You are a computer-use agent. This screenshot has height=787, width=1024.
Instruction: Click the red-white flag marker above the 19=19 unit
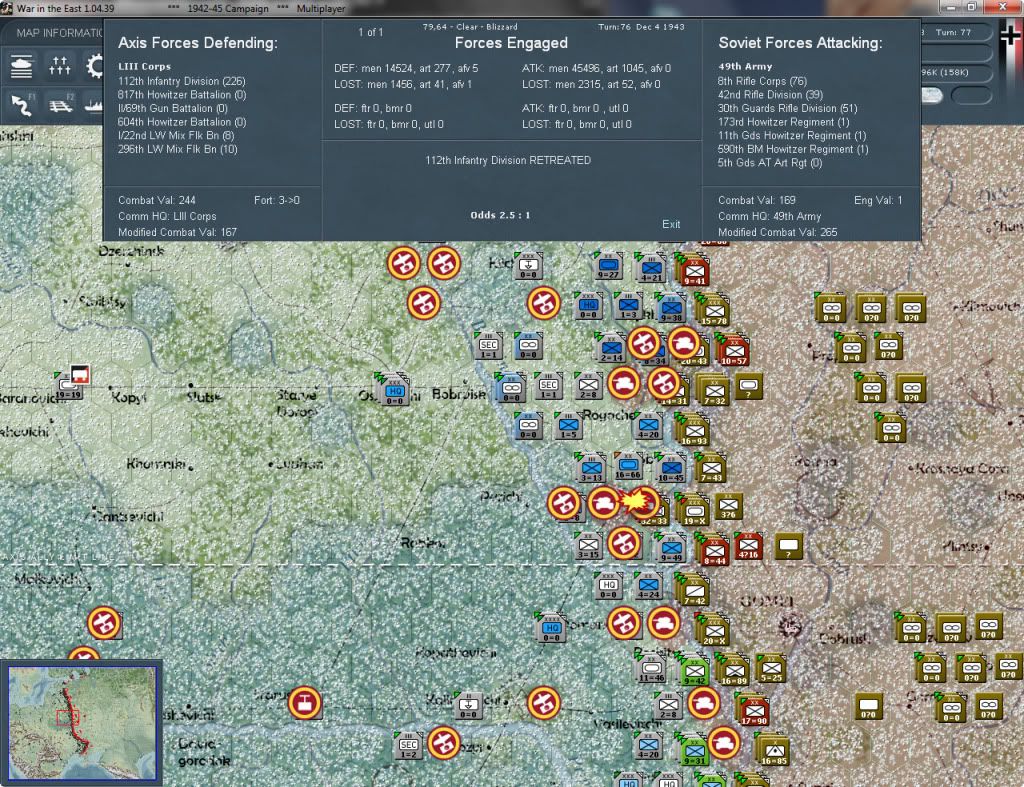80,374
